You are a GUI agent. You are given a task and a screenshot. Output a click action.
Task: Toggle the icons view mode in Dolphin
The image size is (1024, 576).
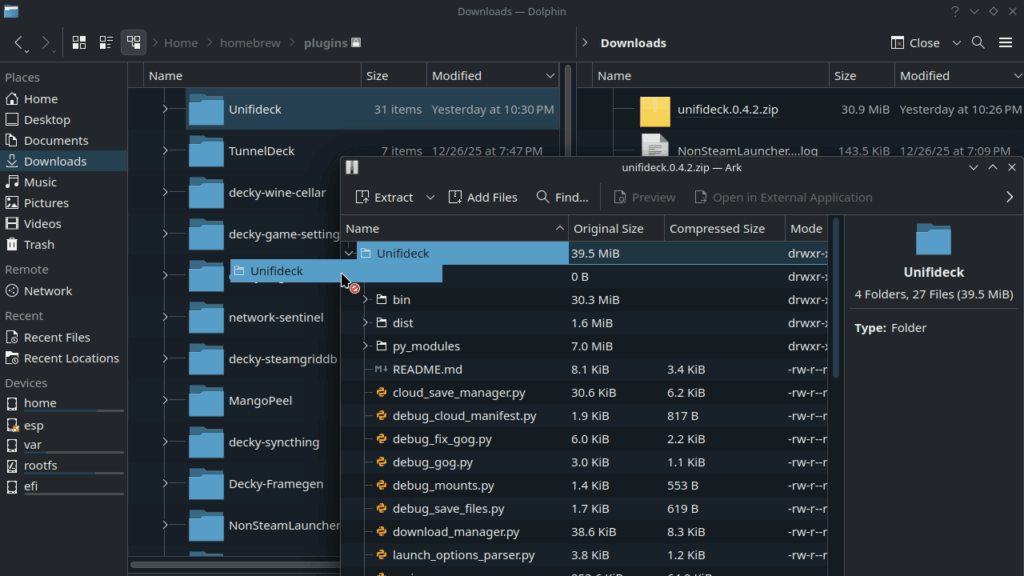pyautogui.click(x=79, y=42)
